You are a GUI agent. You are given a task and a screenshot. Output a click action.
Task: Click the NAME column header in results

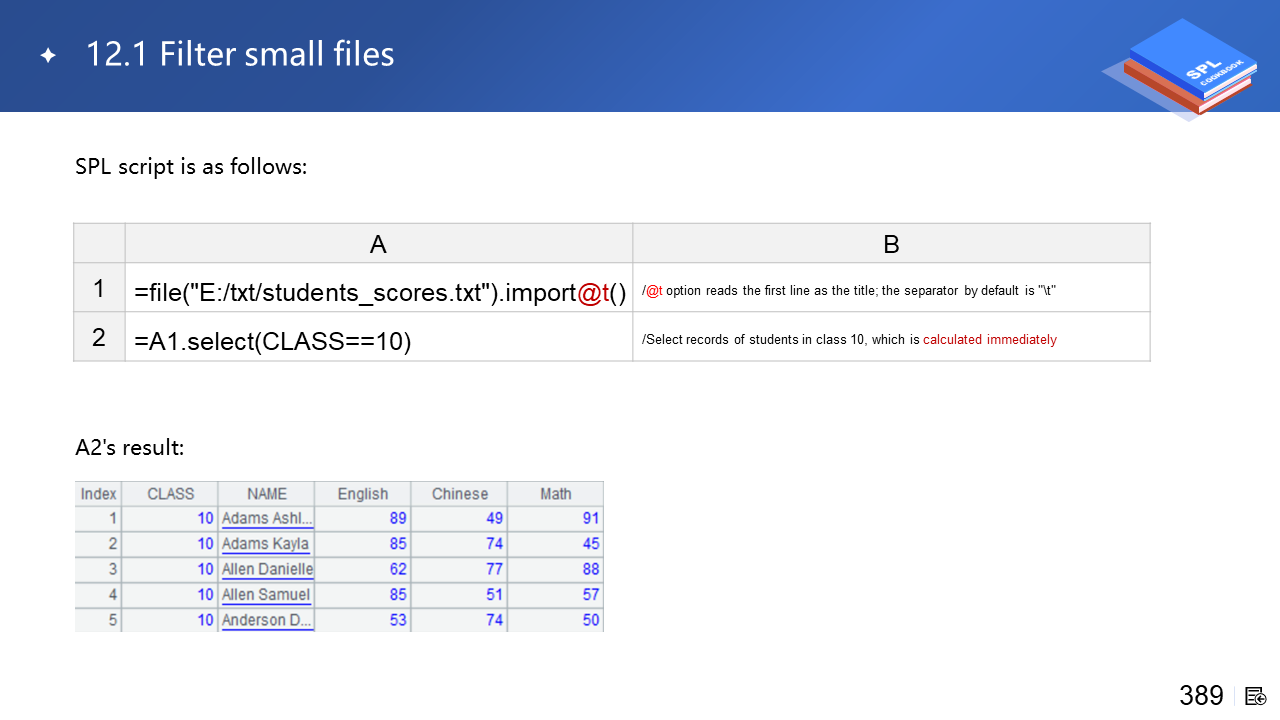266,494
